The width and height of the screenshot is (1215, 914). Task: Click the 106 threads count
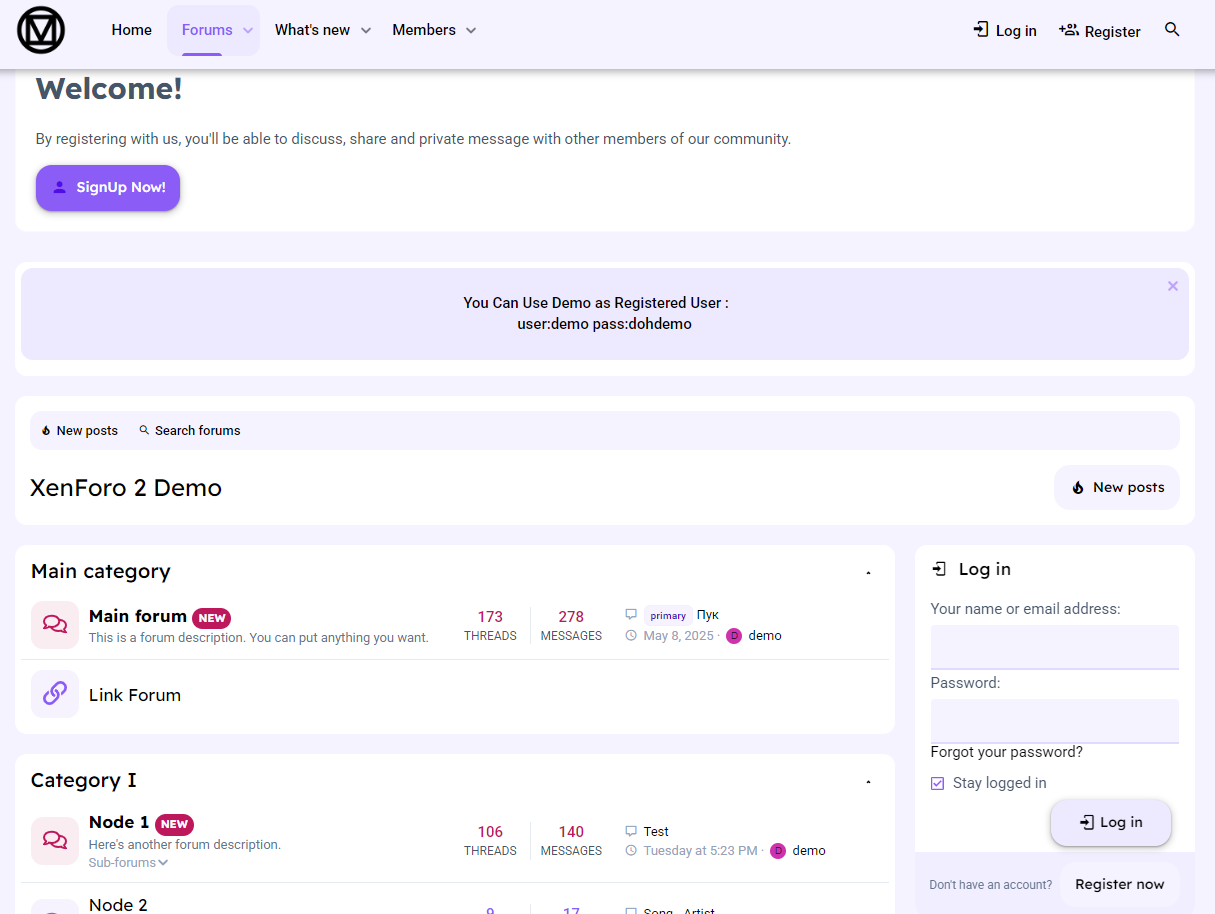point(490,832)
